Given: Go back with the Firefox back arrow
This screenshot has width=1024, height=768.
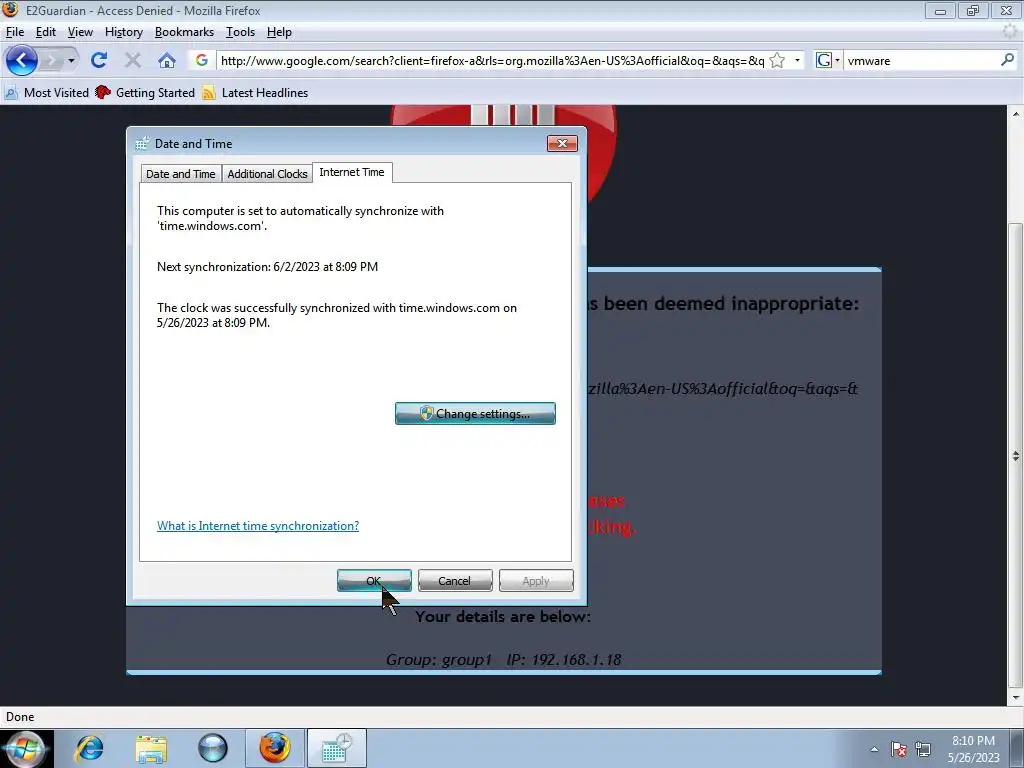Looking at the screenshot, I should [x=22, y=61].
